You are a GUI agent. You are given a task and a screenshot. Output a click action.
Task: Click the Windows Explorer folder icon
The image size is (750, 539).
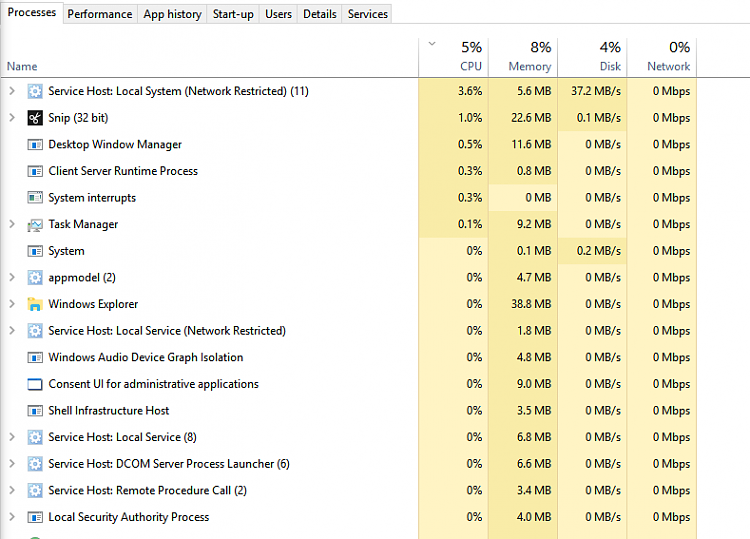(35, 304)
